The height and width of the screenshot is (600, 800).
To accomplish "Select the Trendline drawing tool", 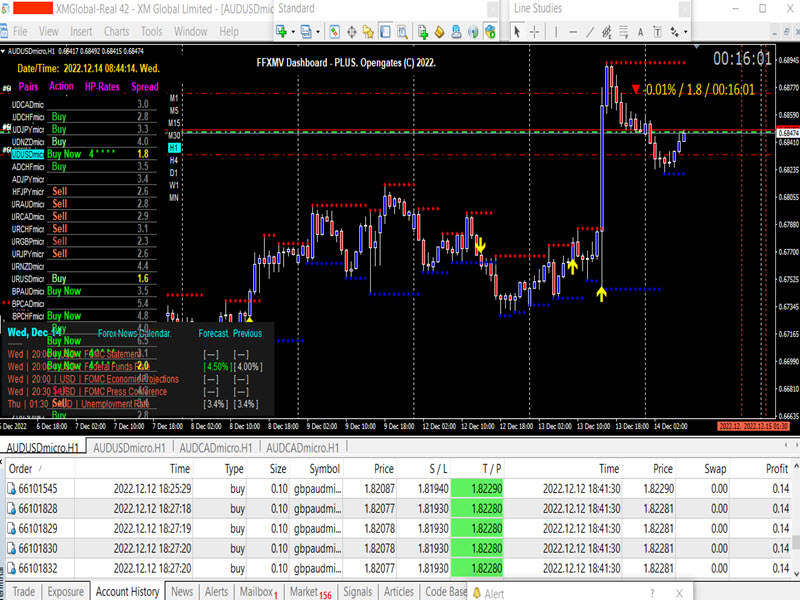I will click(590, 32).
